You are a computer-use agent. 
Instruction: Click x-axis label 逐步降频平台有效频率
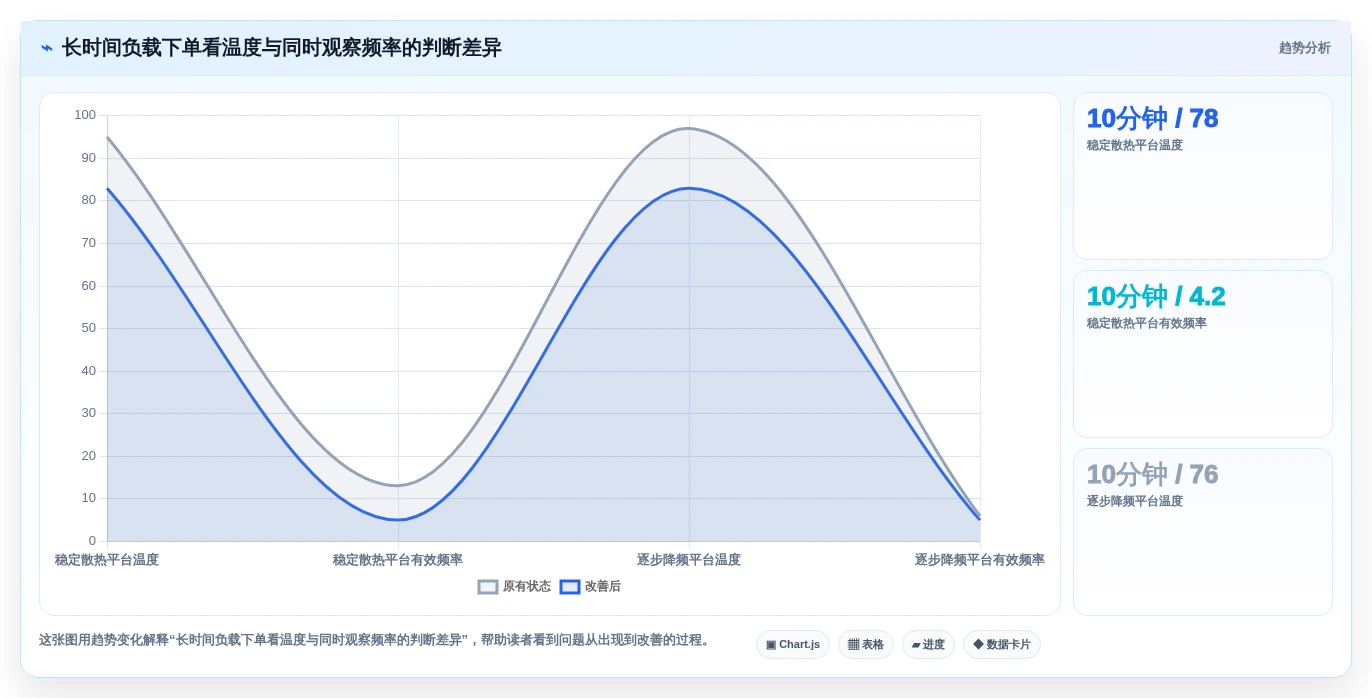pos(980,560)
